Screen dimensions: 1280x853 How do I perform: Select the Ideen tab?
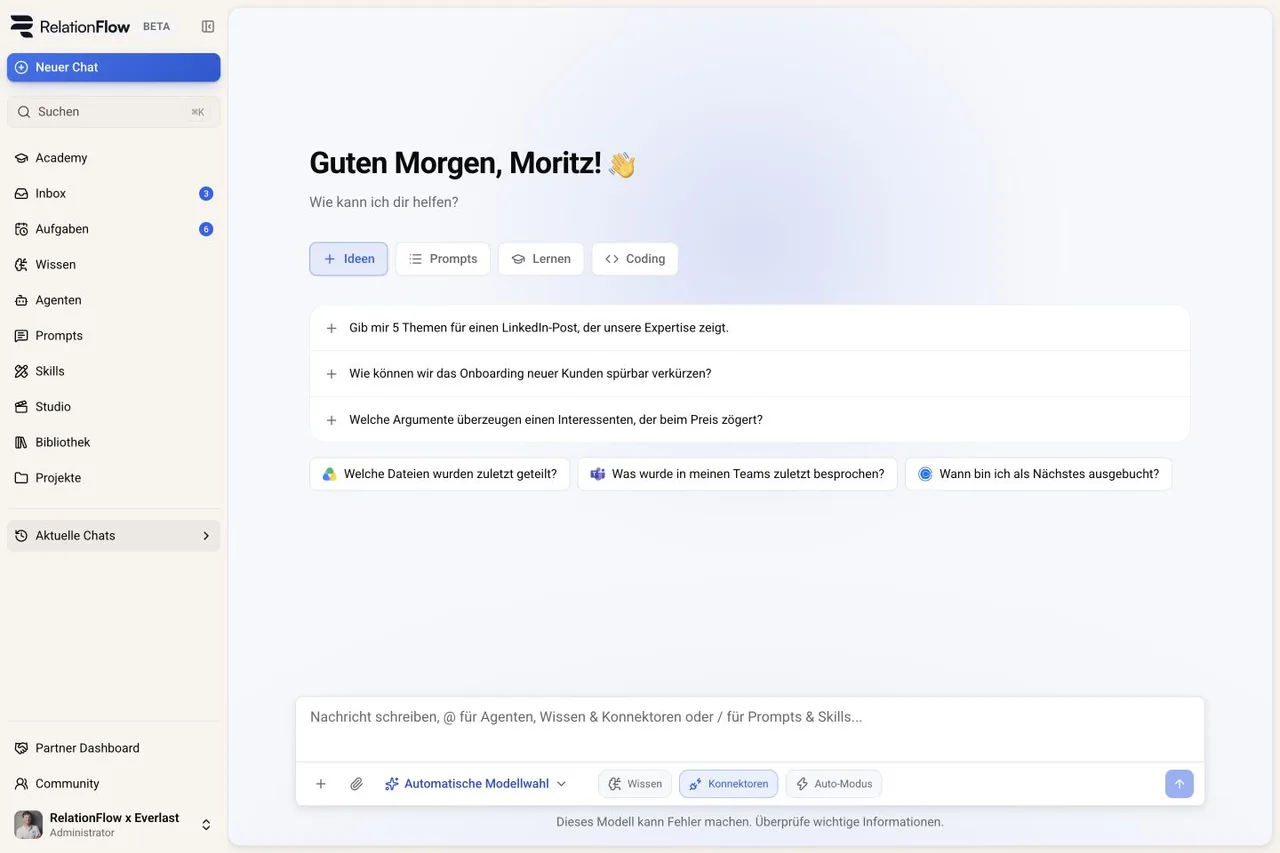[x=349, y=259]
